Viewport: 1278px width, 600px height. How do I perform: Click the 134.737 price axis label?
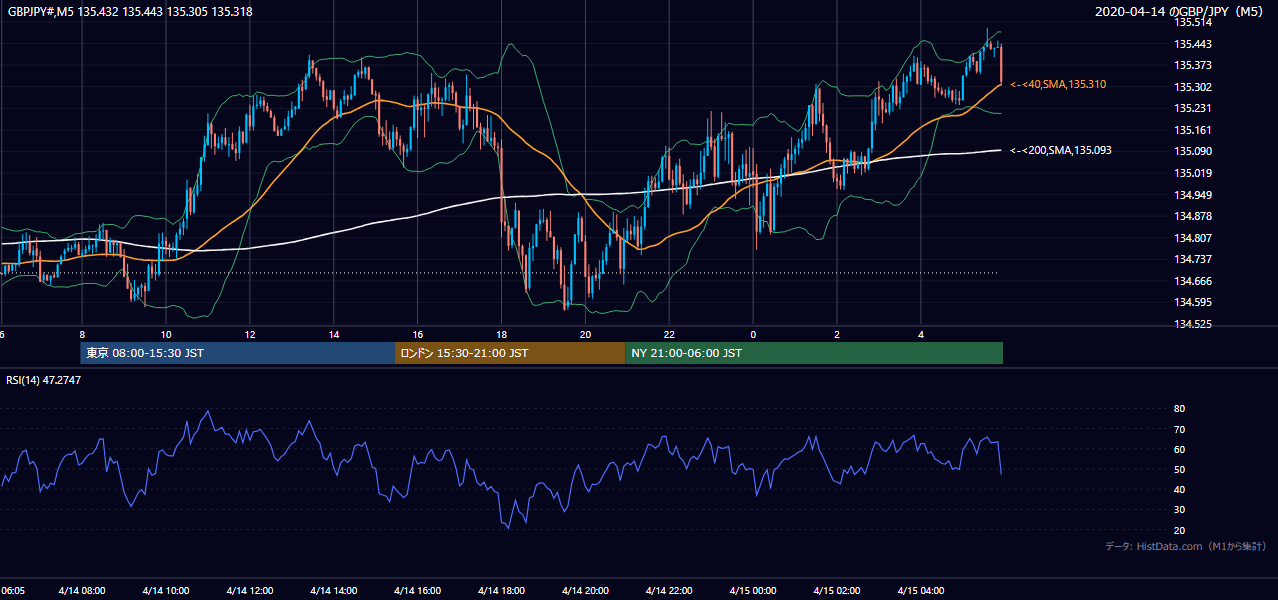[x=1193, y=259]
